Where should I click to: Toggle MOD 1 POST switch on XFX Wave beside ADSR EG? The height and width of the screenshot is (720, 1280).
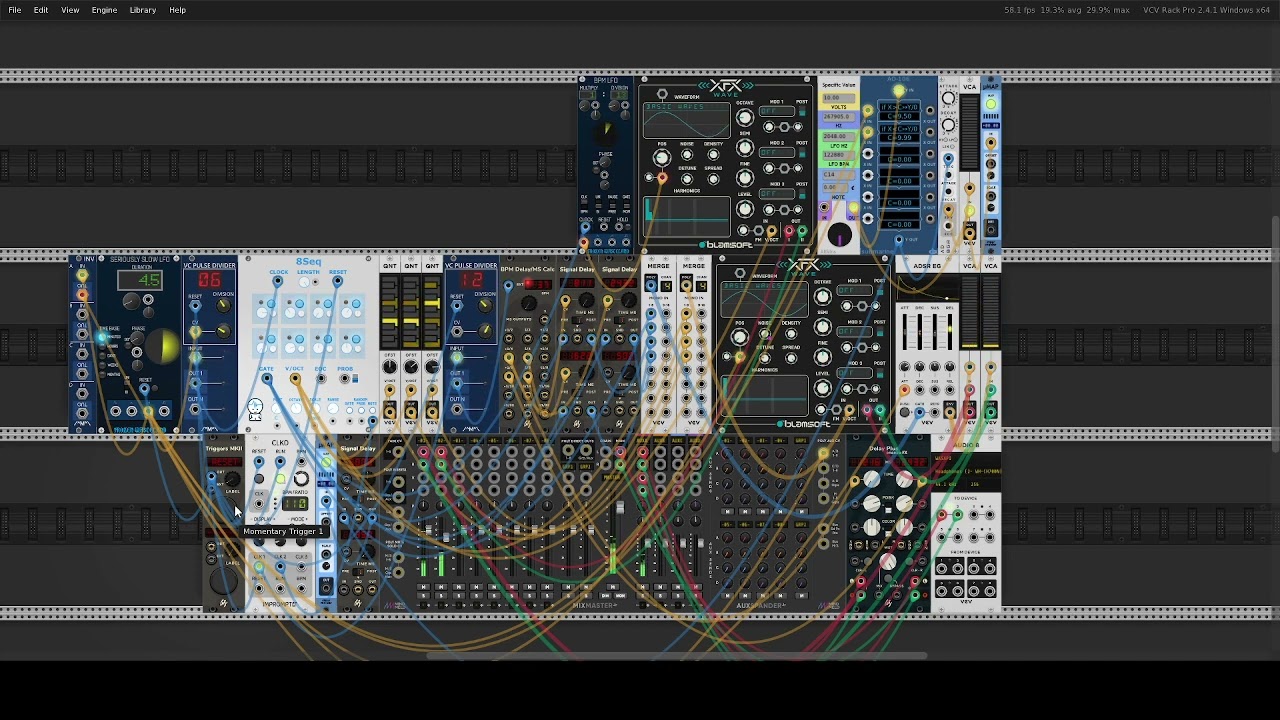click(x=880, y=290)
